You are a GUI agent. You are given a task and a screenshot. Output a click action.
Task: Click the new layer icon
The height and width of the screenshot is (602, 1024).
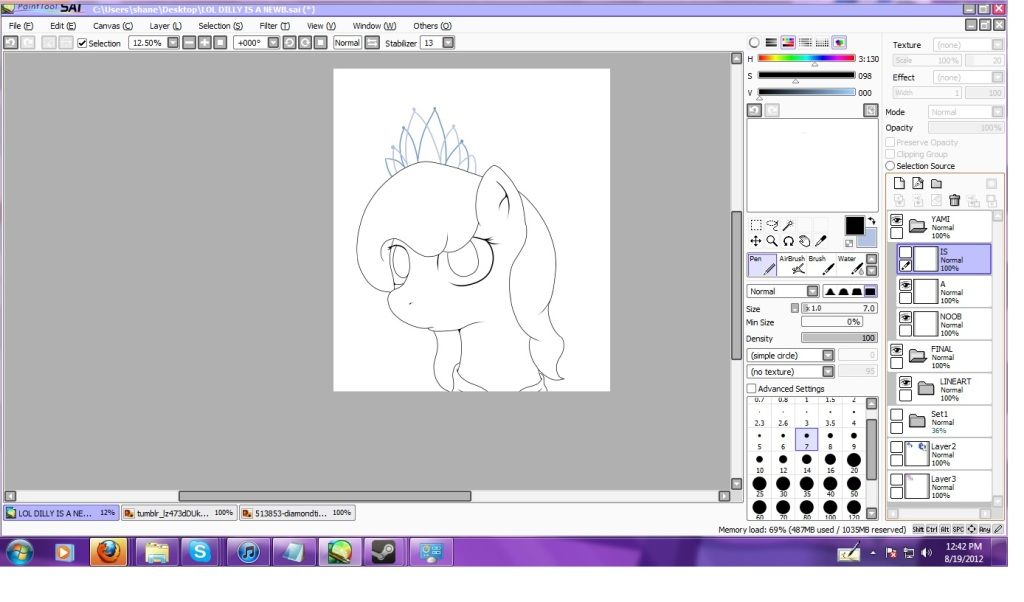[x=899, y=183]
